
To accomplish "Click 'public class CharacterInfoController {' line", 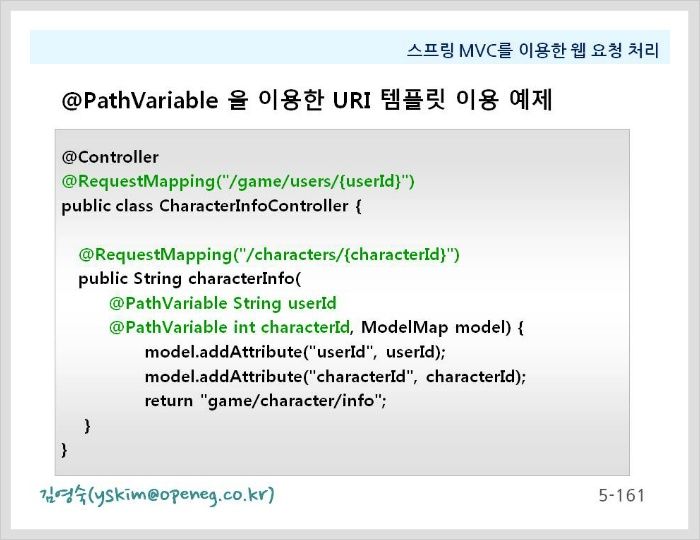I will (x=211, y=206).
